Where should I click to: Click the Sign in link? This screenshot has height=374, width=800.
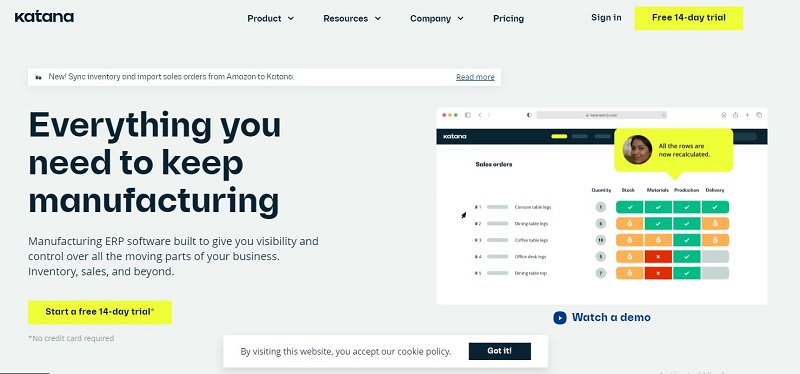(x=606, y=17)
